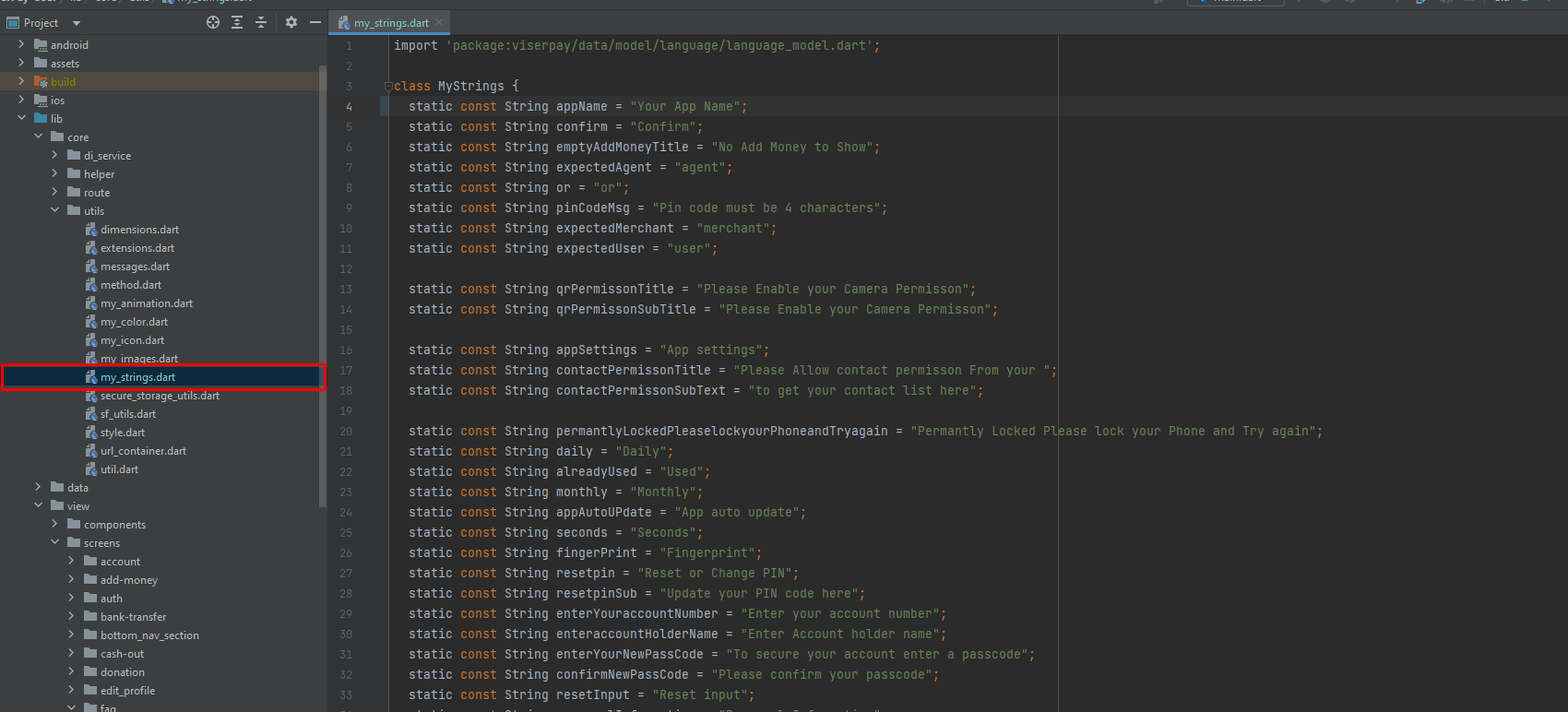Click the build folder icon
Image resolution: width=1568 pixels, height=712 pixels.
pos(41,82)
